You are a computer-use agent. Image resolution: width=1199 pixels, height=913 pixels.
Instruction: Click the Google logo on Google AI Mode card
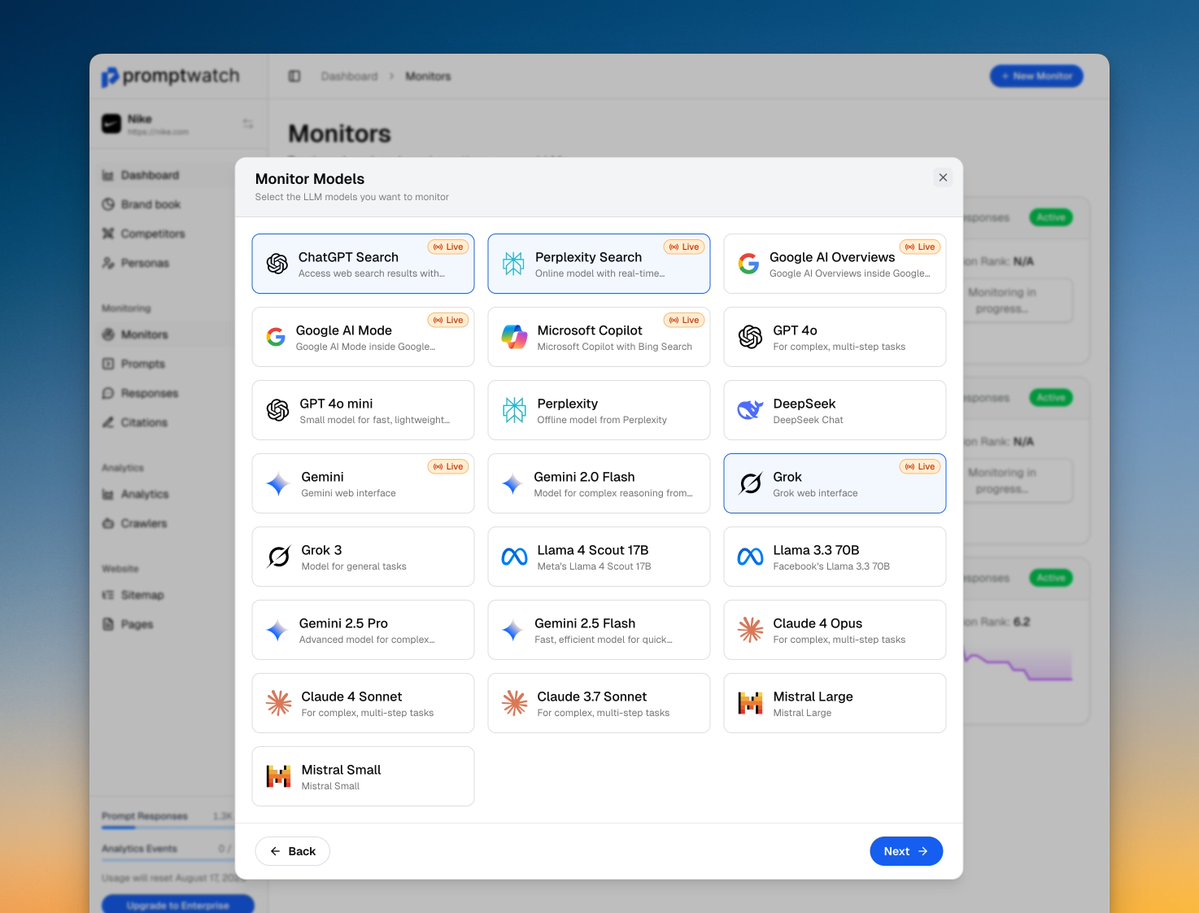tap(276, 336)
